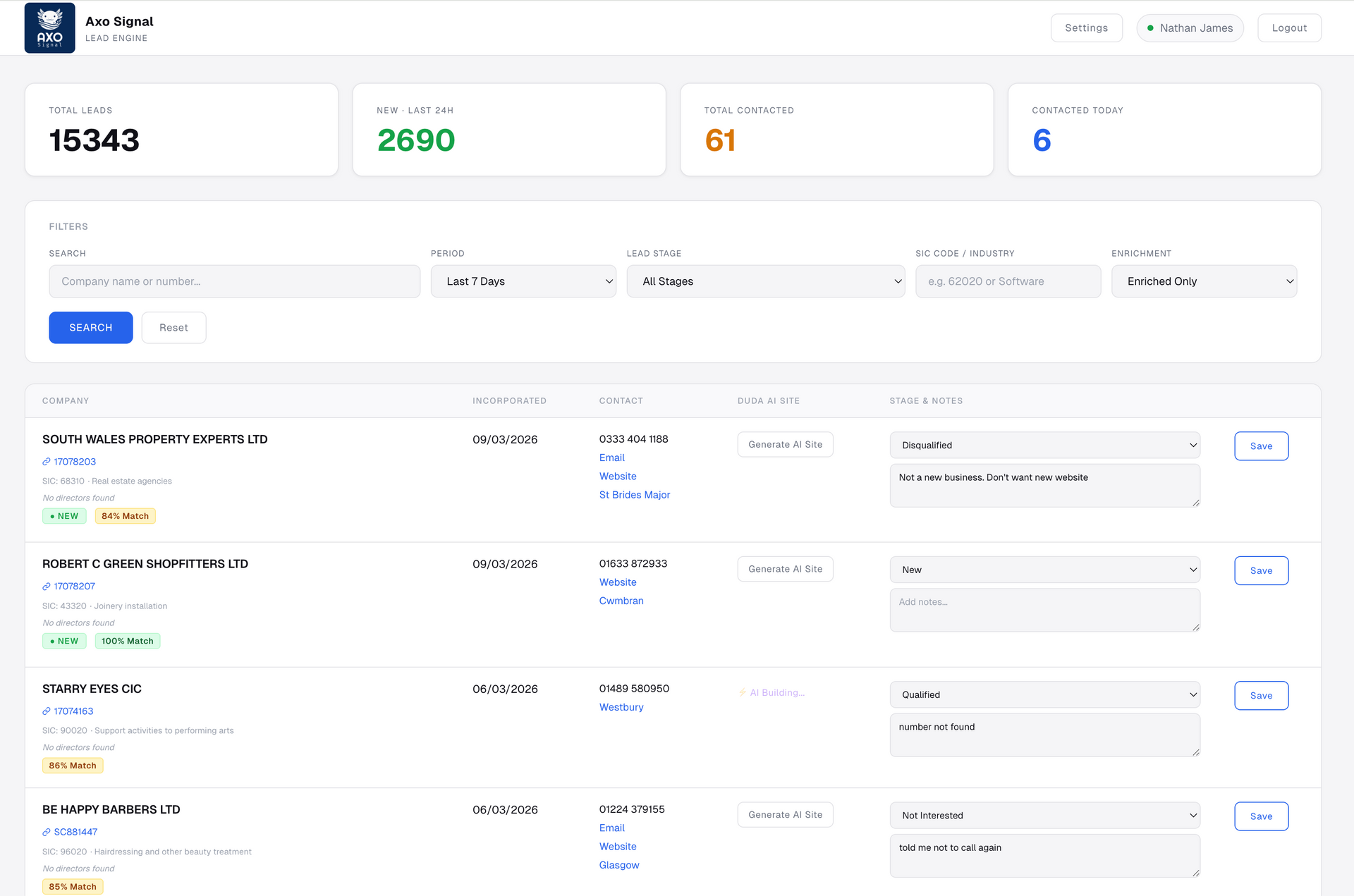
Task: Click the AI Building lightning icon for Starry Eyes
Action: (x=743, y=692)
